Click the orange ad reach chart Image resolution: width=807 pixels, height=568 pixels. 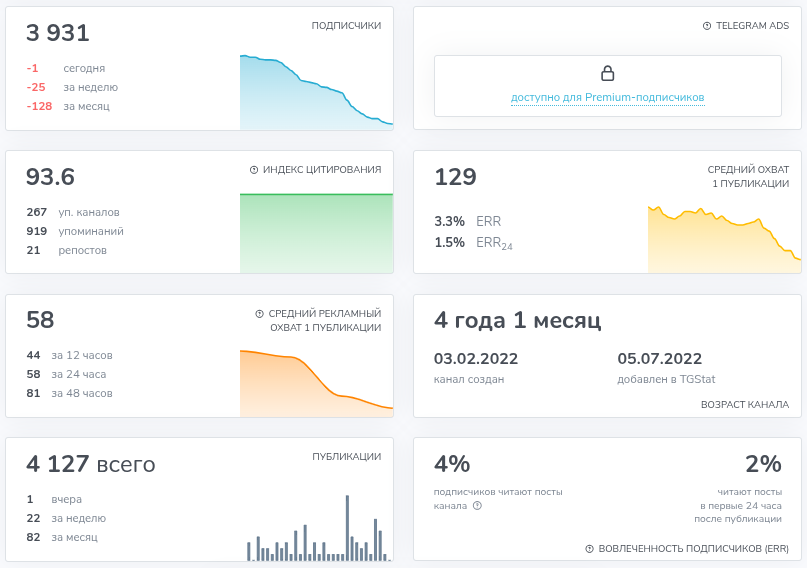[317, 383]
